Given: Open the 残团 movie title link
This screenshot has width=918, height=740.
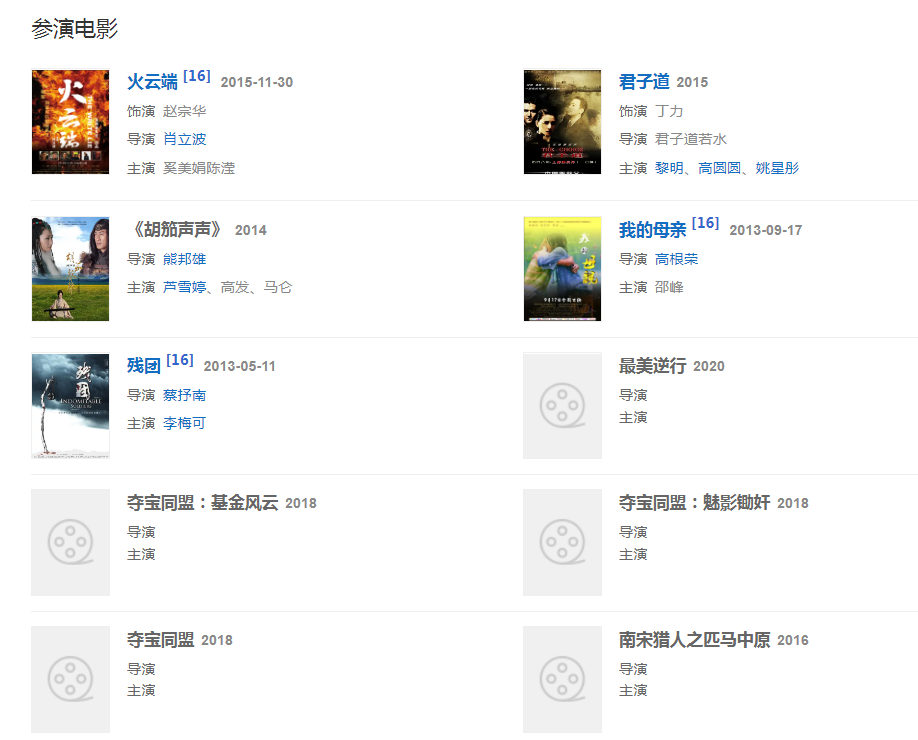Looking at the screenshot, I should (x=144, y=366).
